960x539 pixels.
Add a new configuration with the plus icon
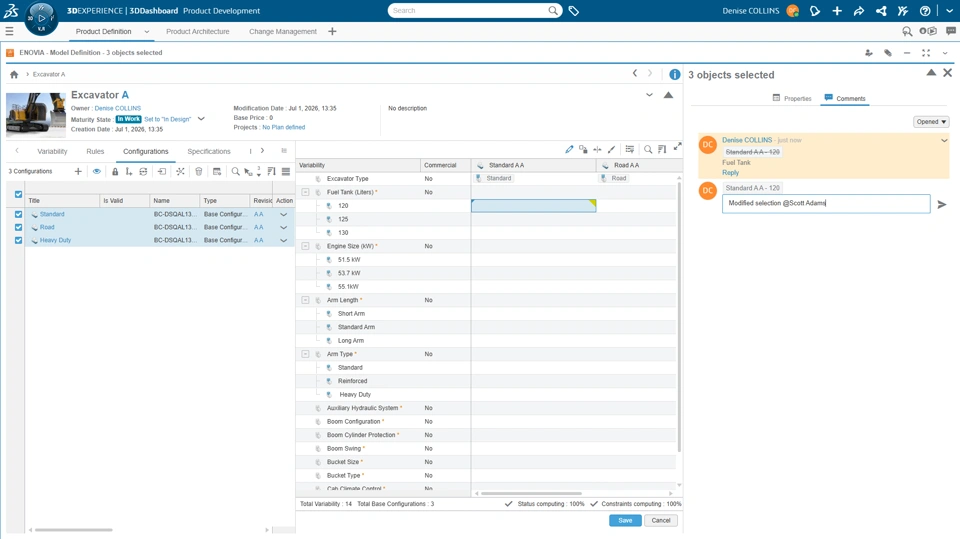[x=78, y=172]
